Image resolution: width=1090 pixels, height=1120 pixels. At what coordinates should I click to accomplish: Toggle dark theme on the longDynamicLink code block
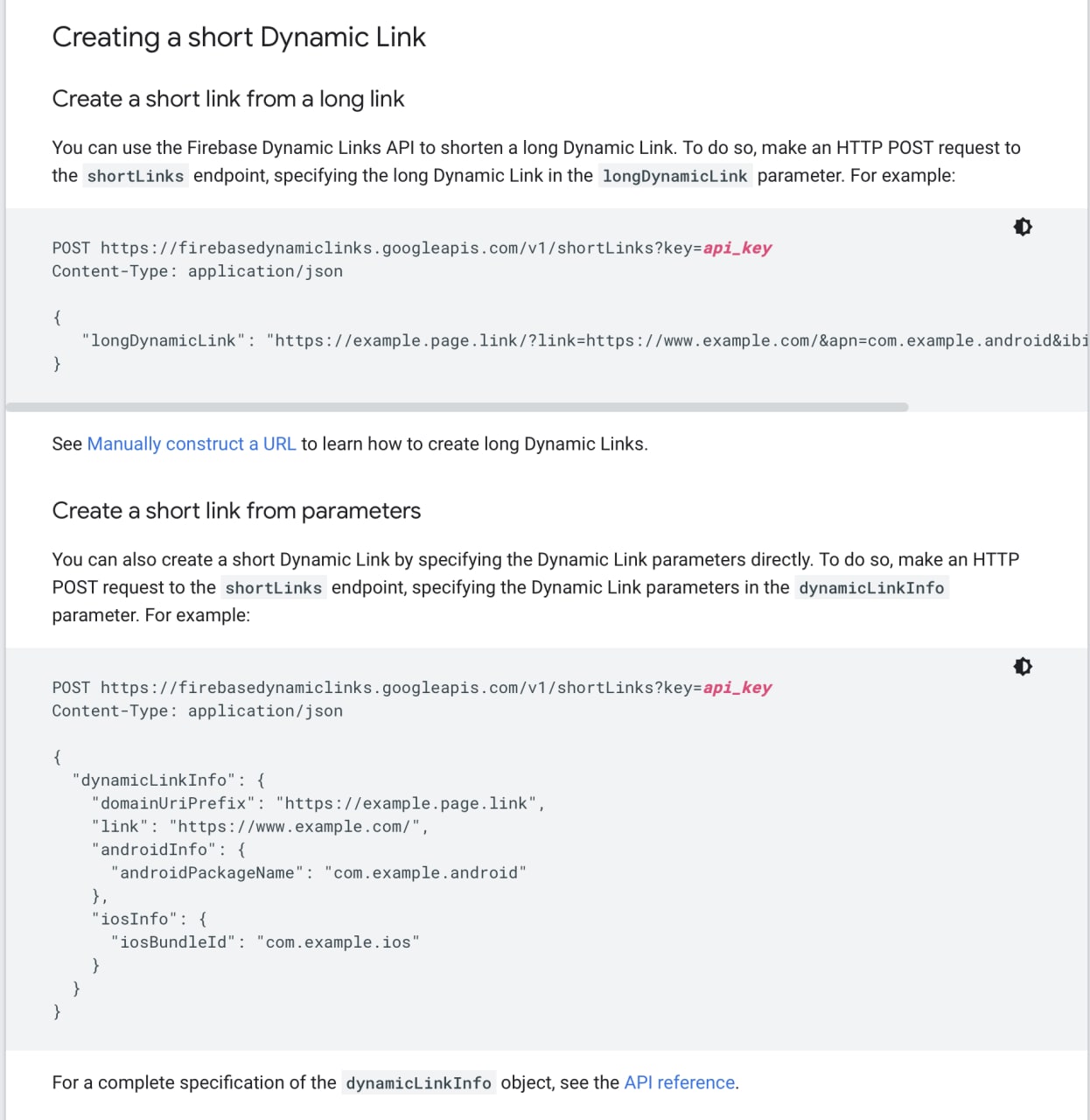pyautogui.click(x=1023, y=227)
